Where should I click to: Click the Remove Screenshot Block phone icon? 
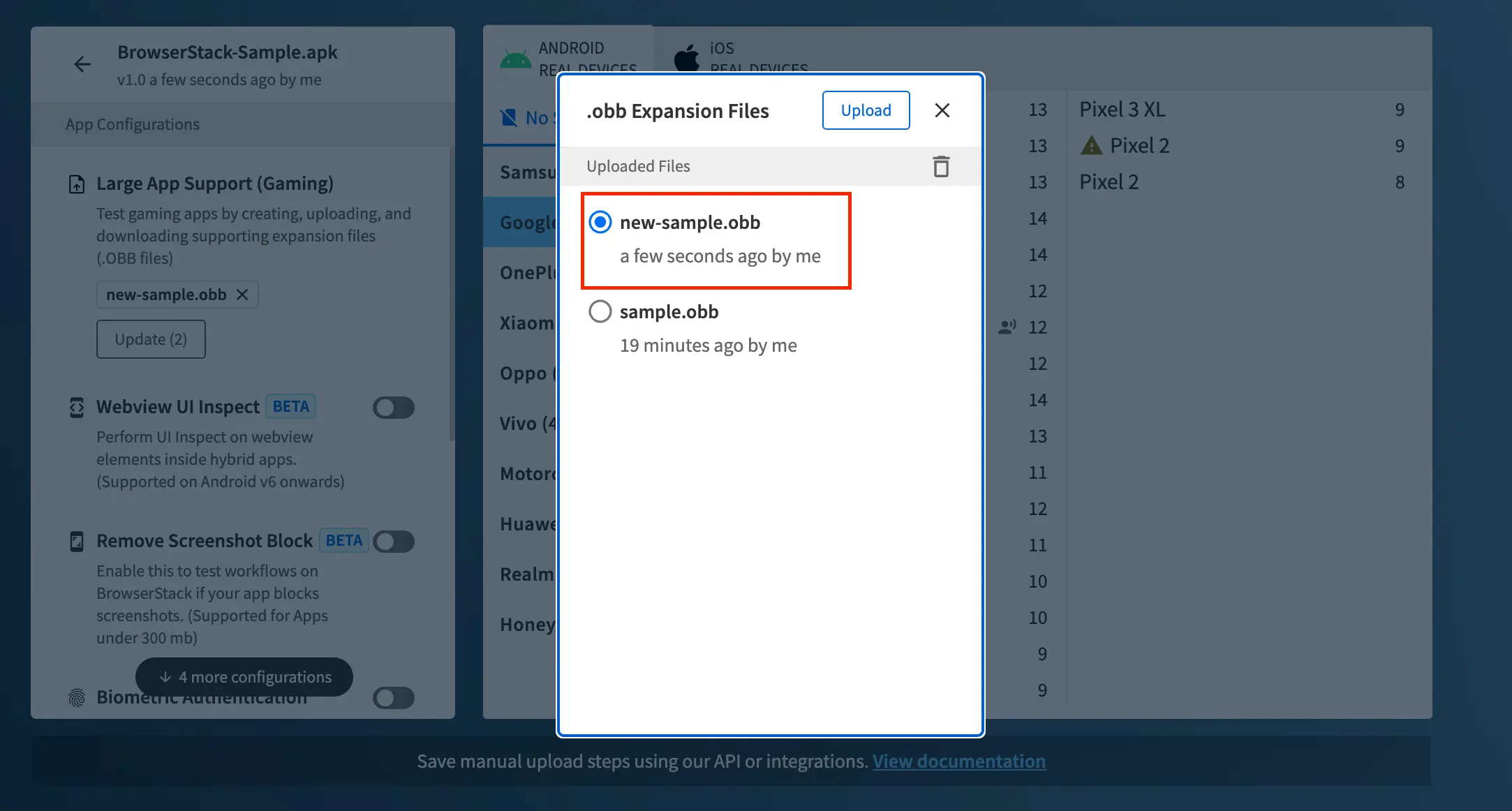click(77, 541)
